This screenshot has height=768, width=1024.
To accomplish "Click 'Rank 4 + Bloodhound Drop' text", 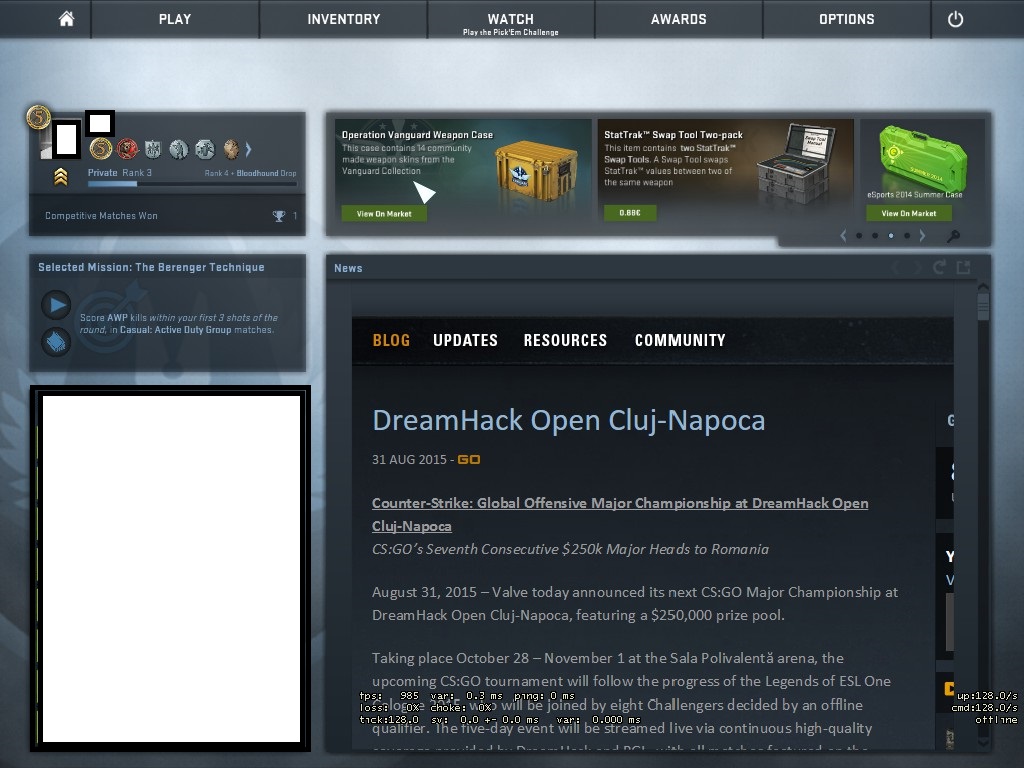I will pyautogui.click(x=250, y=173).
